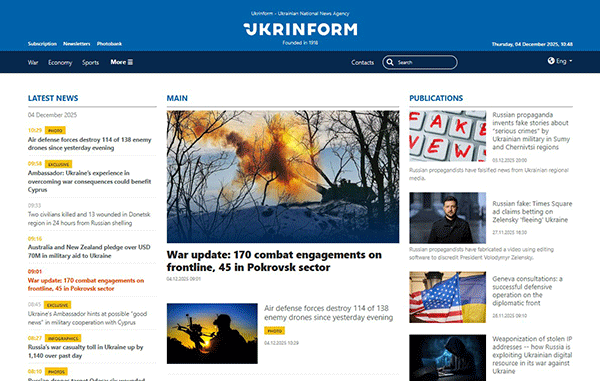Open the LATEST NEWS section heading

click(53, 98)
